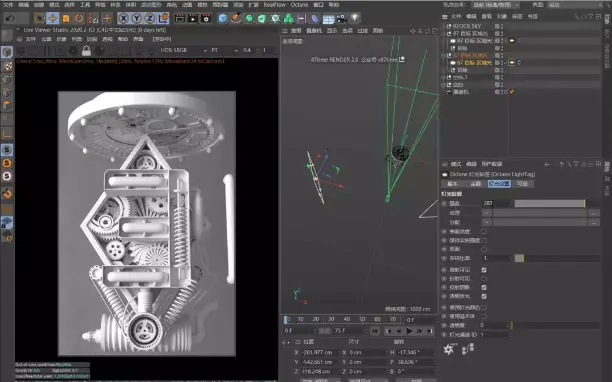Uncheck the Transparent emission checkbox
This screenshot has width=612, height=382.
coord(484,296)
